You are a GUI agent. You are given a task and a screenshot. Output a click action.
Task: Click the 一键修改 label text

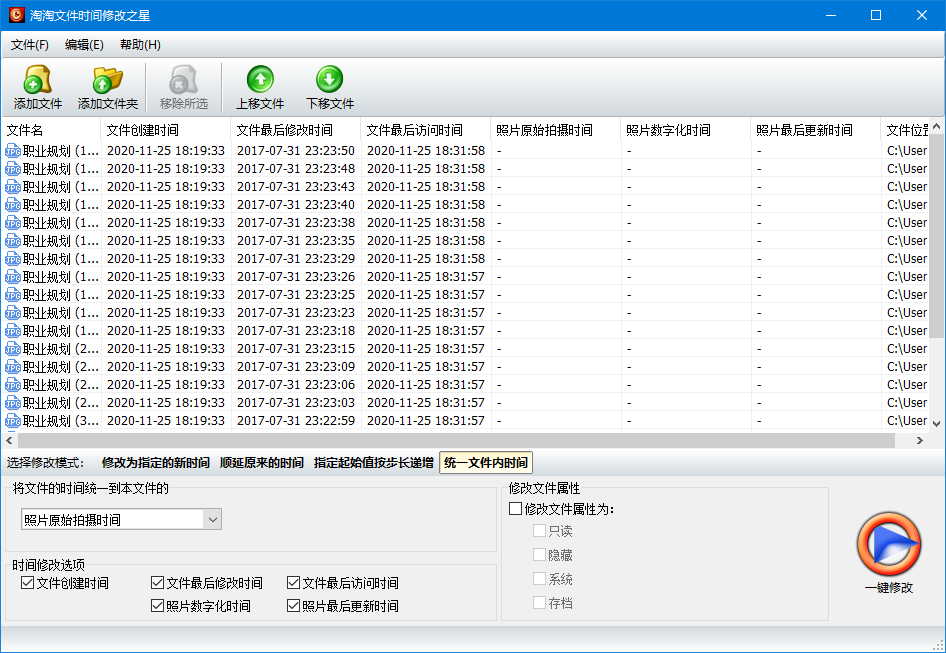point(889,588)
